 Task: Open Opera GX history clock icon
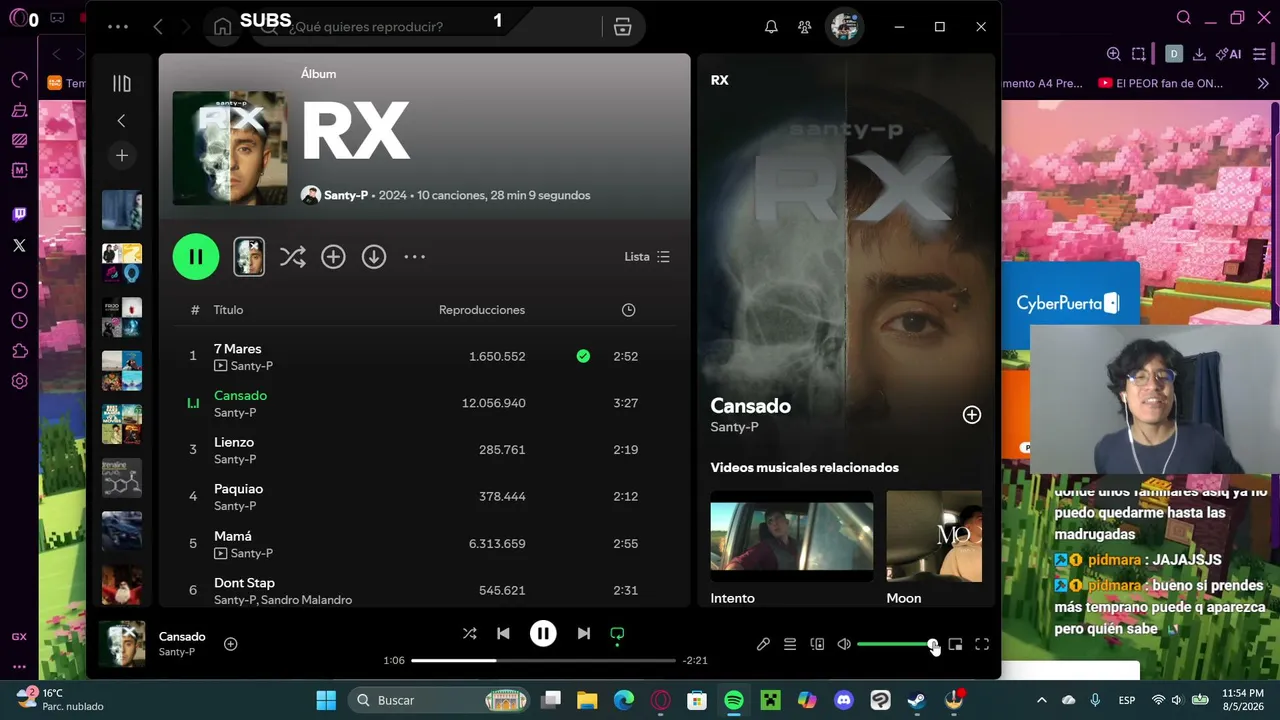[19, 321]
